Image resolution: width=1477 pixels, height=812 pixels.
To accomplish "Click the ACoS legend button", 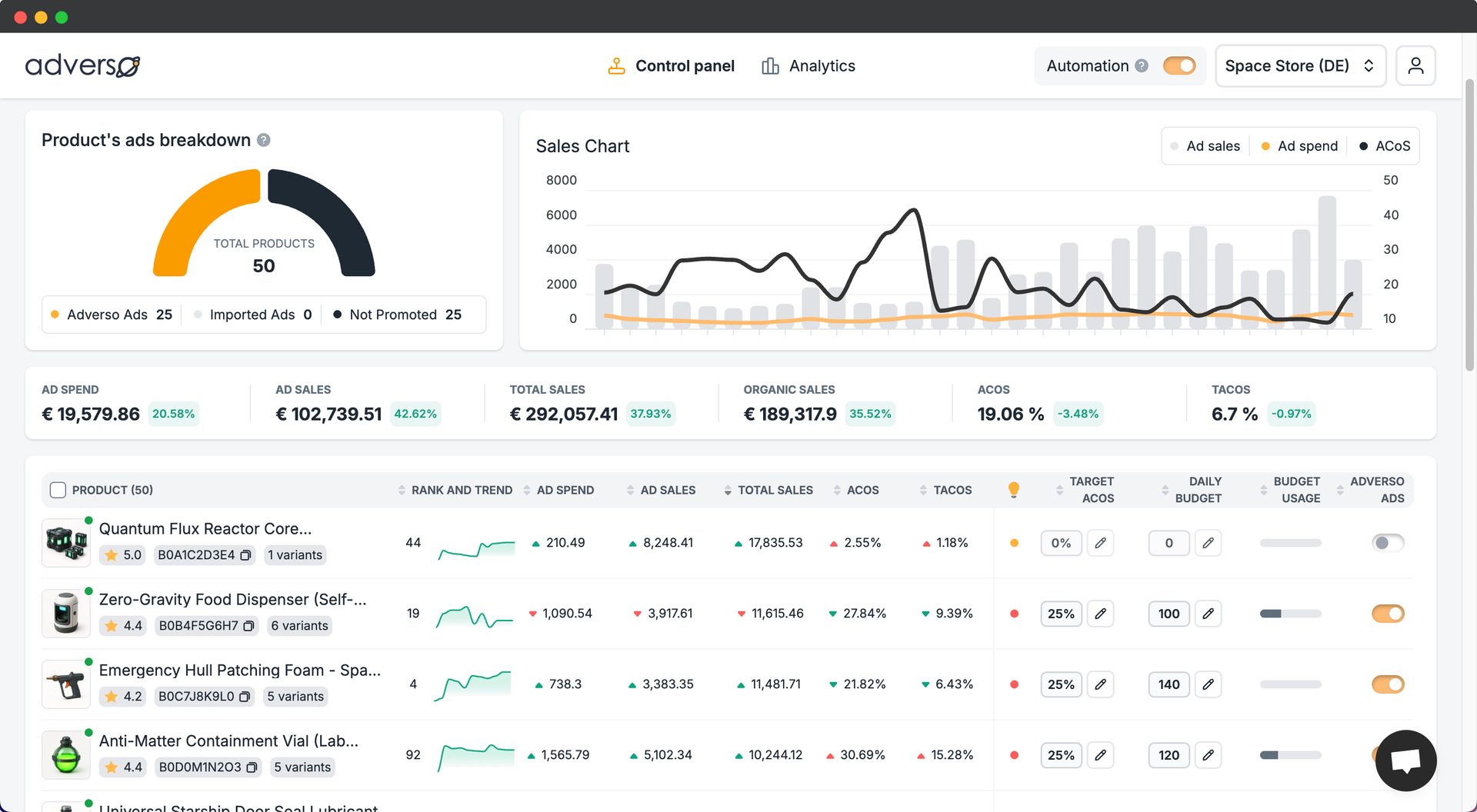I will coord(1385,145).
